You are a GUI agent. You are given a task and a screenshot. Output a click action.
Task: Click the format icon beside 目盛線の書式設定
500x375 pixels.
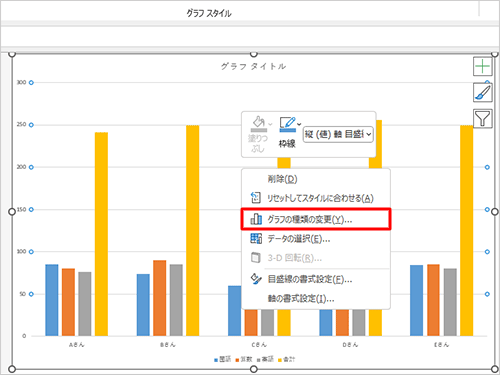256,279
